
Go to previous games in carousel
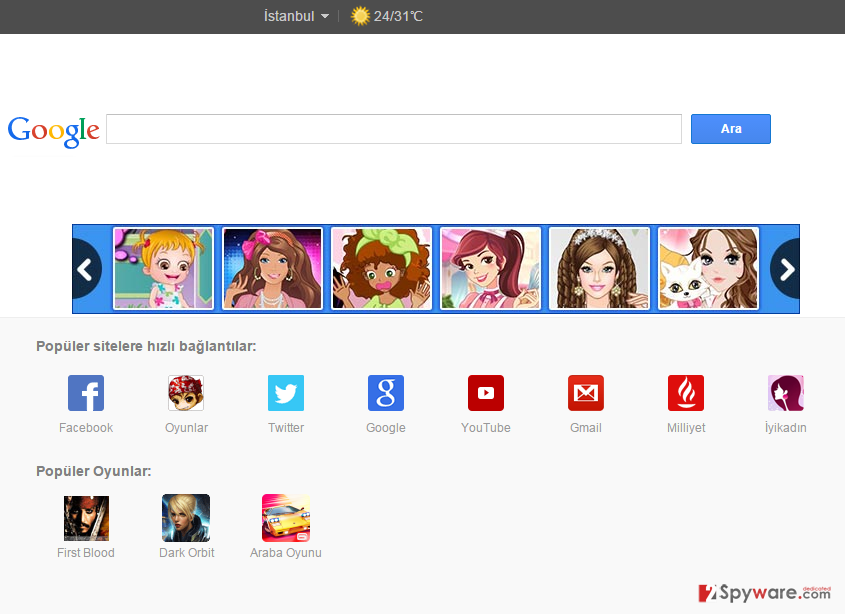click(x=86, y=269)
